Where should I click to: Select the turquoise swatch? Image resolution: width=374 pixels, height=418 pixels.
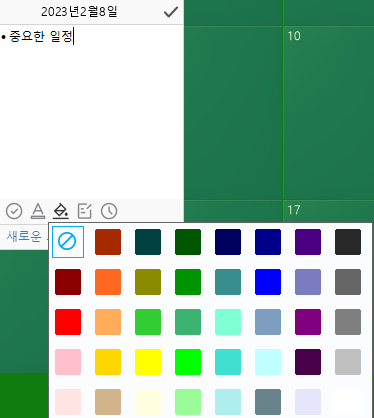click(228, 362)
